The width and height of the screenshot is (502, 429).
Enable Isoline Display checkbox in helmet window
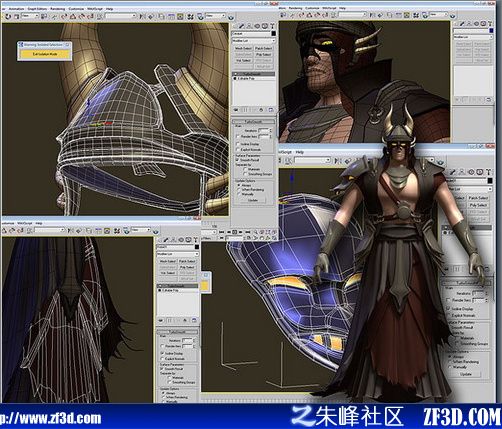point(238,144)
